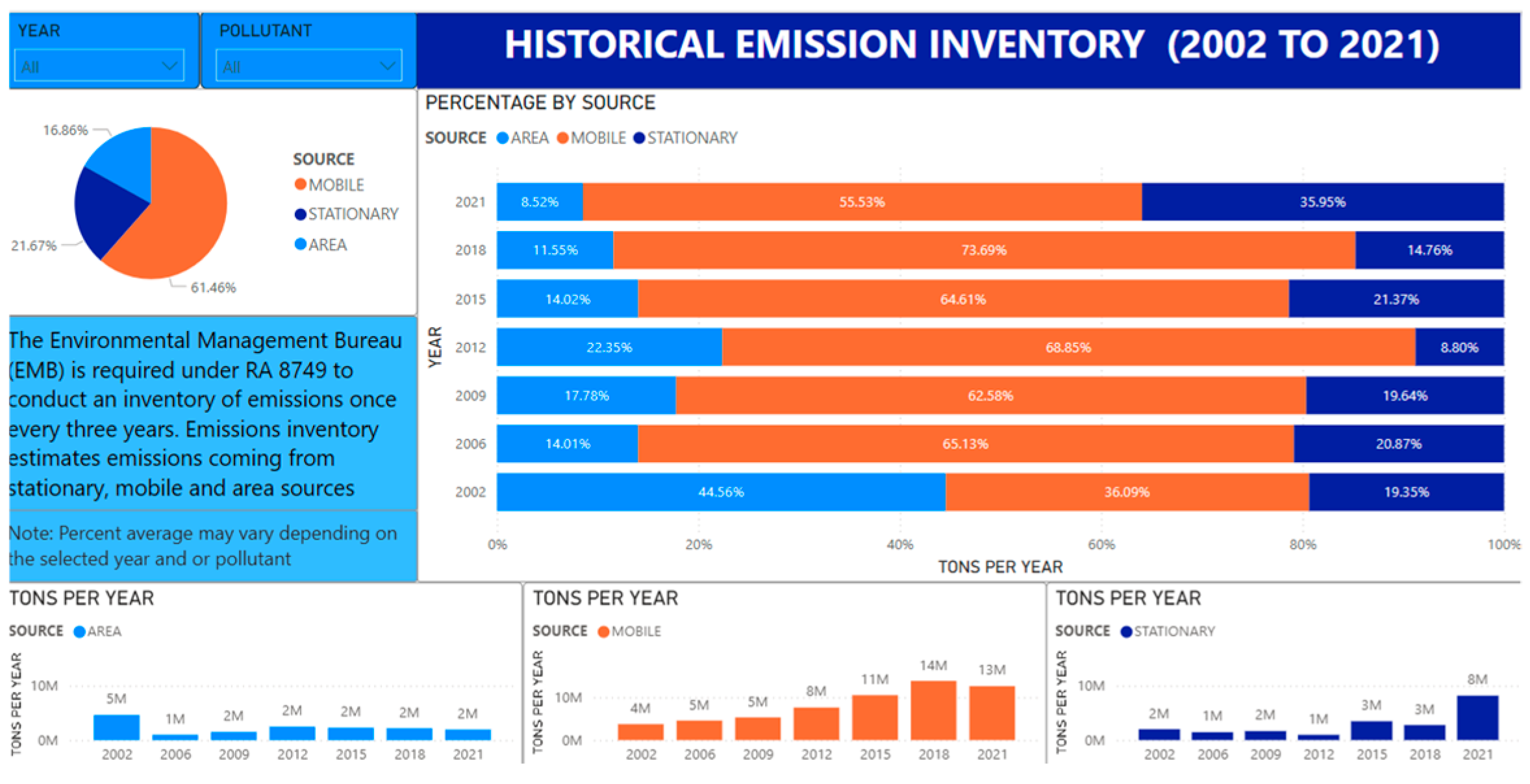
Task: Select the 2002 bar in the STATIONARY chart
Action: (1159, 735)
